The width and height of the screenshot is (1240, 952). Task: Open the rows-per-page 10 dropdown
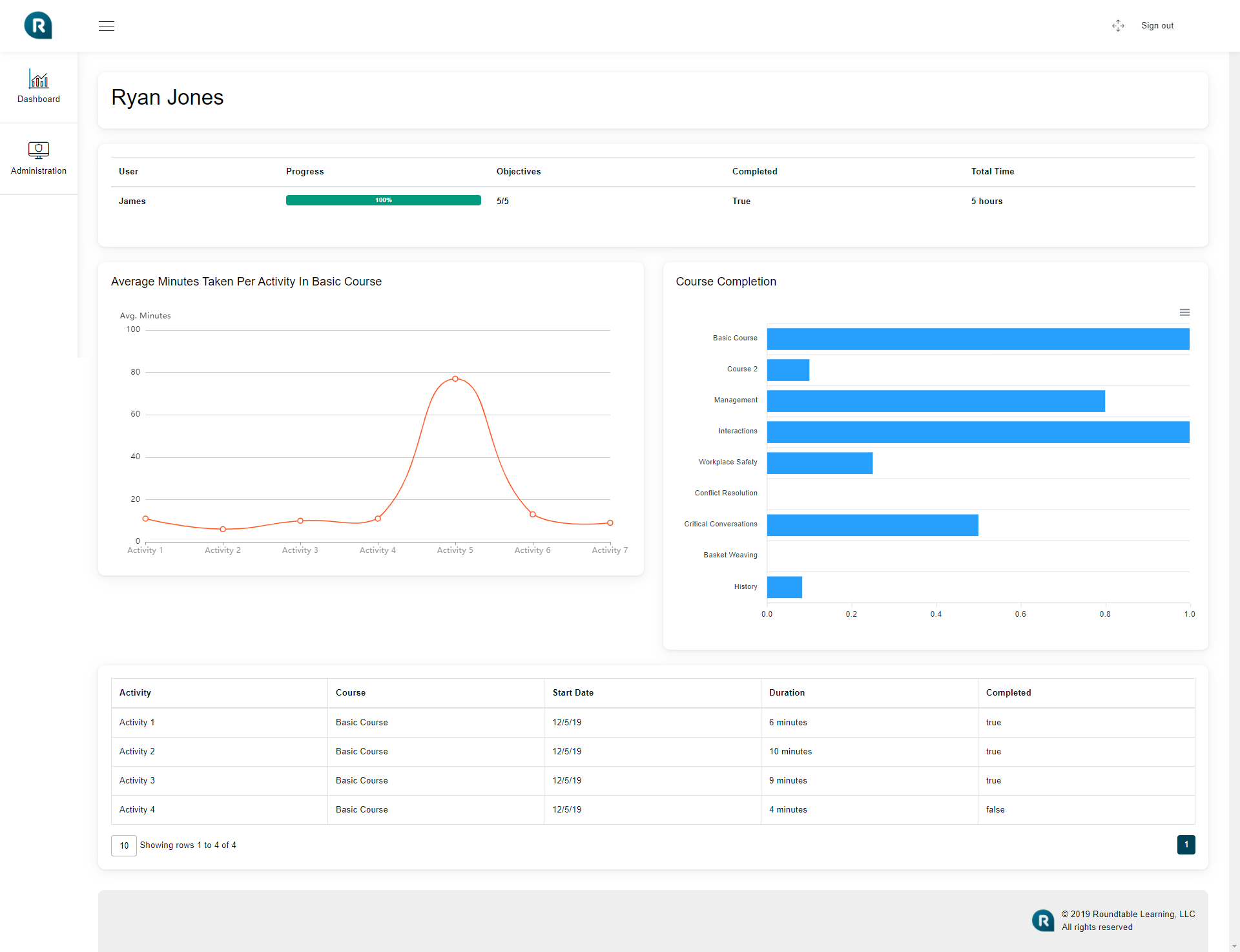[x=124, y=845]
